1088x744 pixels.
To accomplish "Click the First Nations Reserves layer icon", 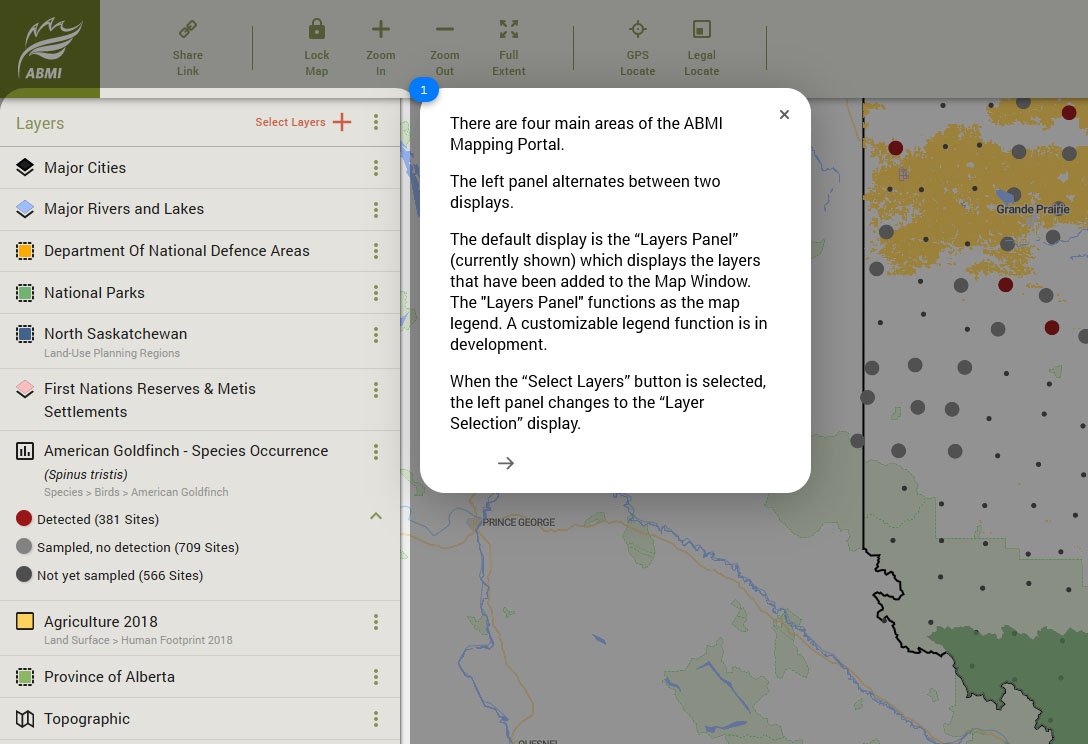I will point(25,389).
